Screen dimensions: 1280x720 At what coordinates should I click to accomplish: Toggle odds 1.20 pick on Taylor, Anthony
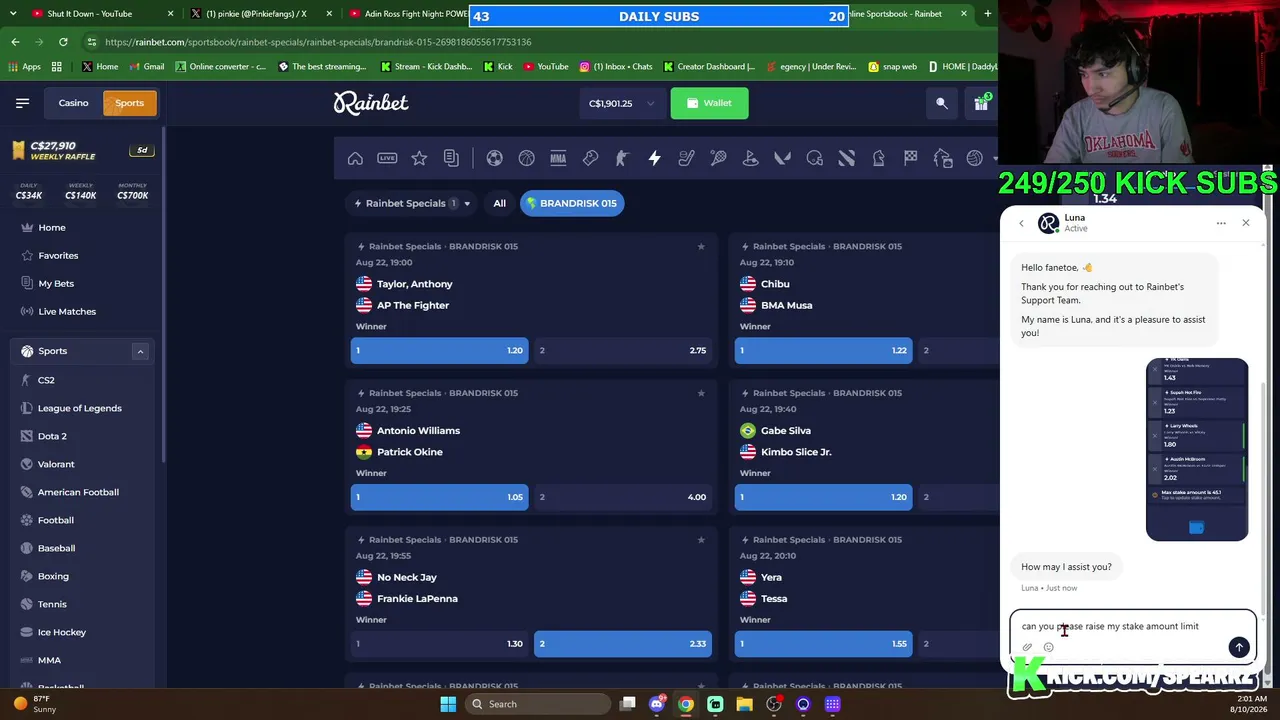click(439, 350)
